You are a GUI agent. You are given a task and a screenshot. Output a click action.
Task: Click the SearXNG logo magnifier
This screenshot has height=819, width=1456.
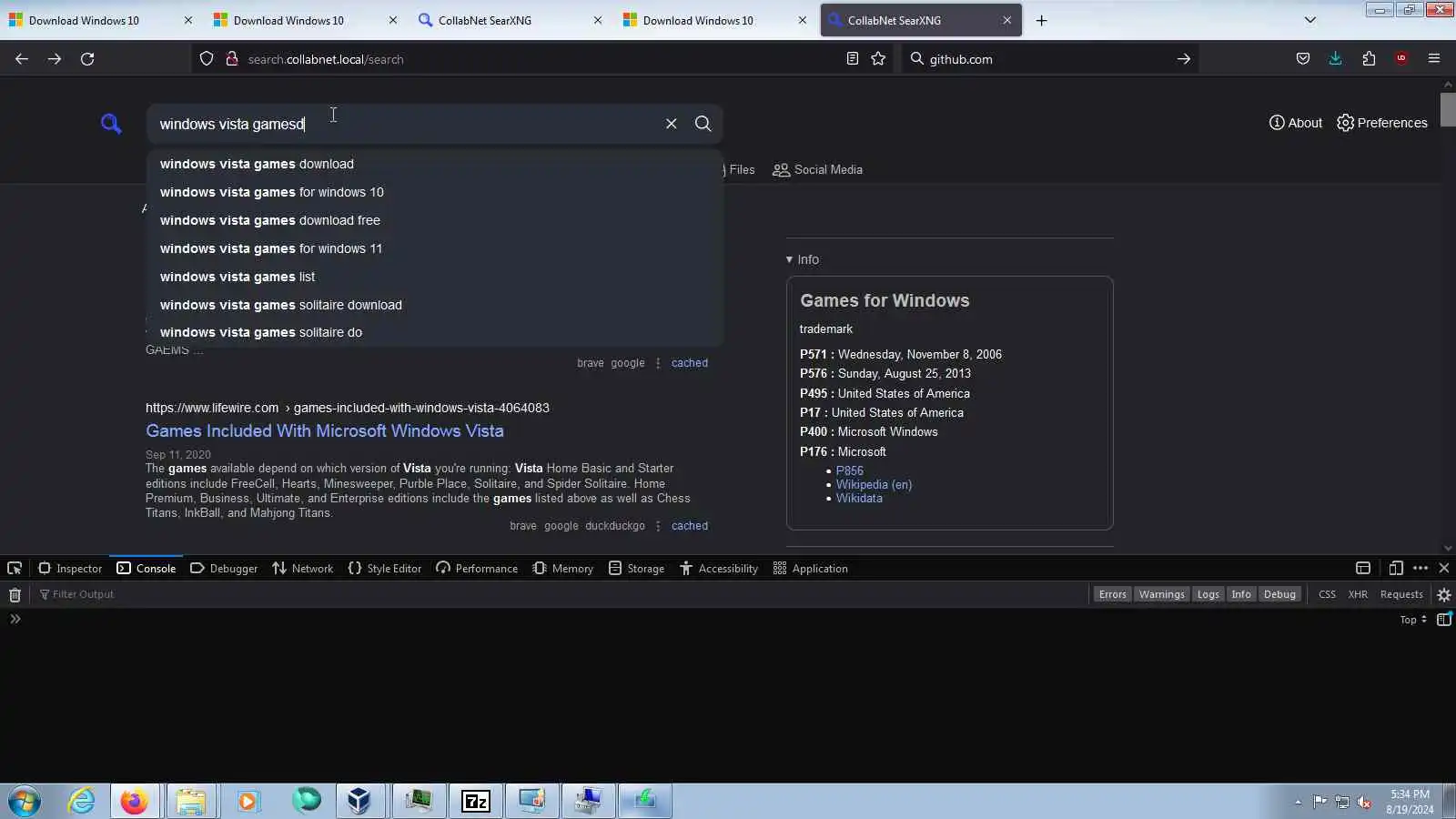pos(111,124)
